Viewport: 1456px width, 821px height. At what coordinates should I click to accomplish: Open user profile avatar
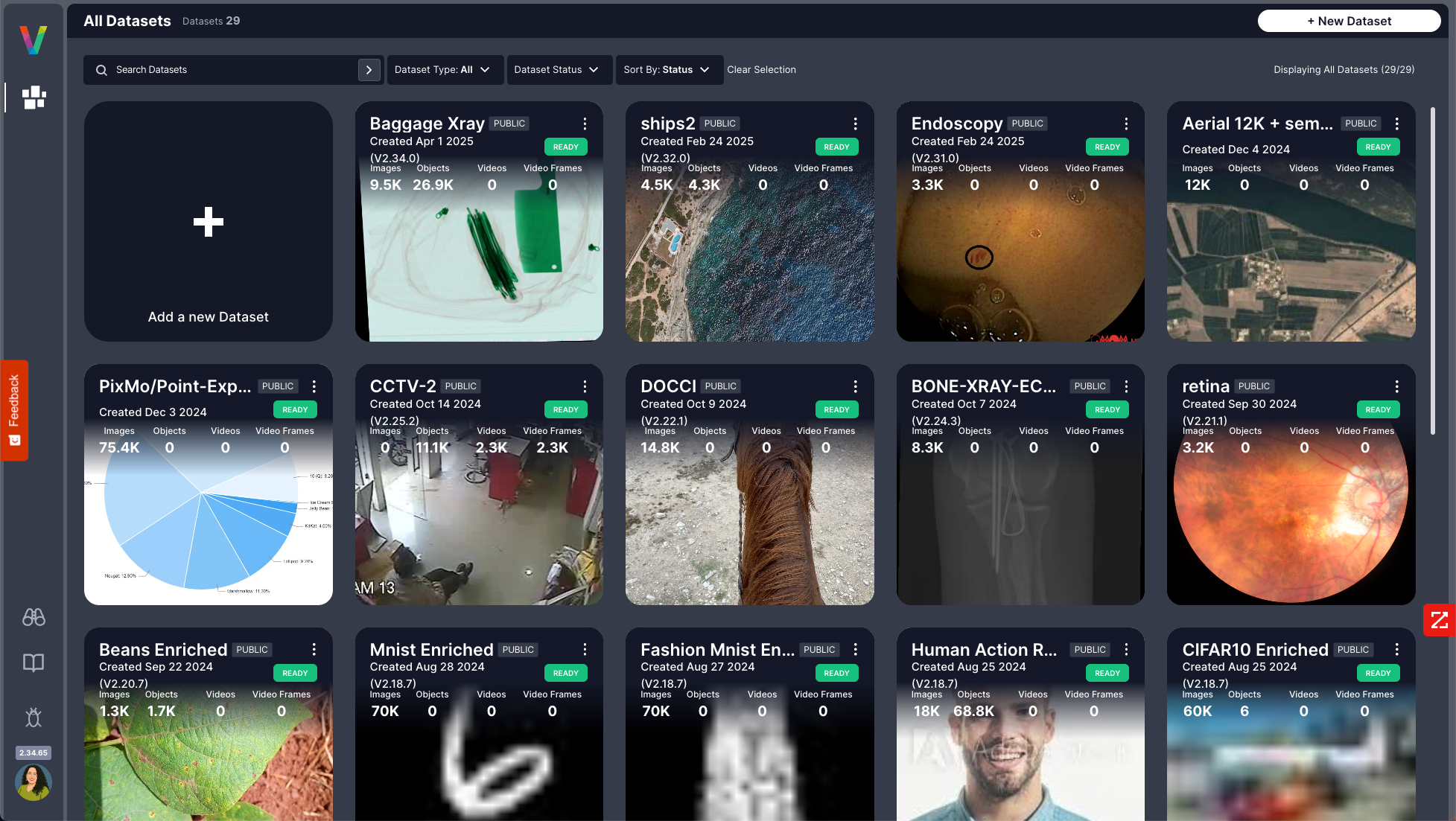pos(34,782)
